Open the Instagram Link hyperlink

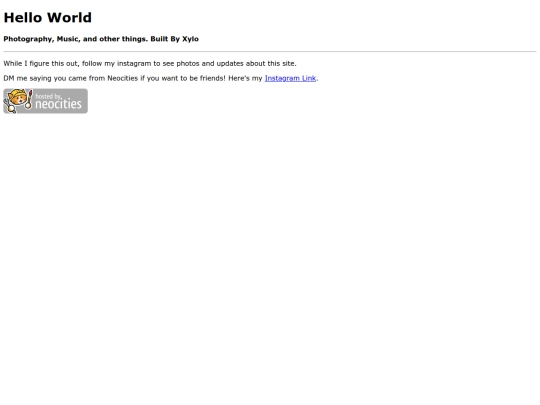(290, 78)
